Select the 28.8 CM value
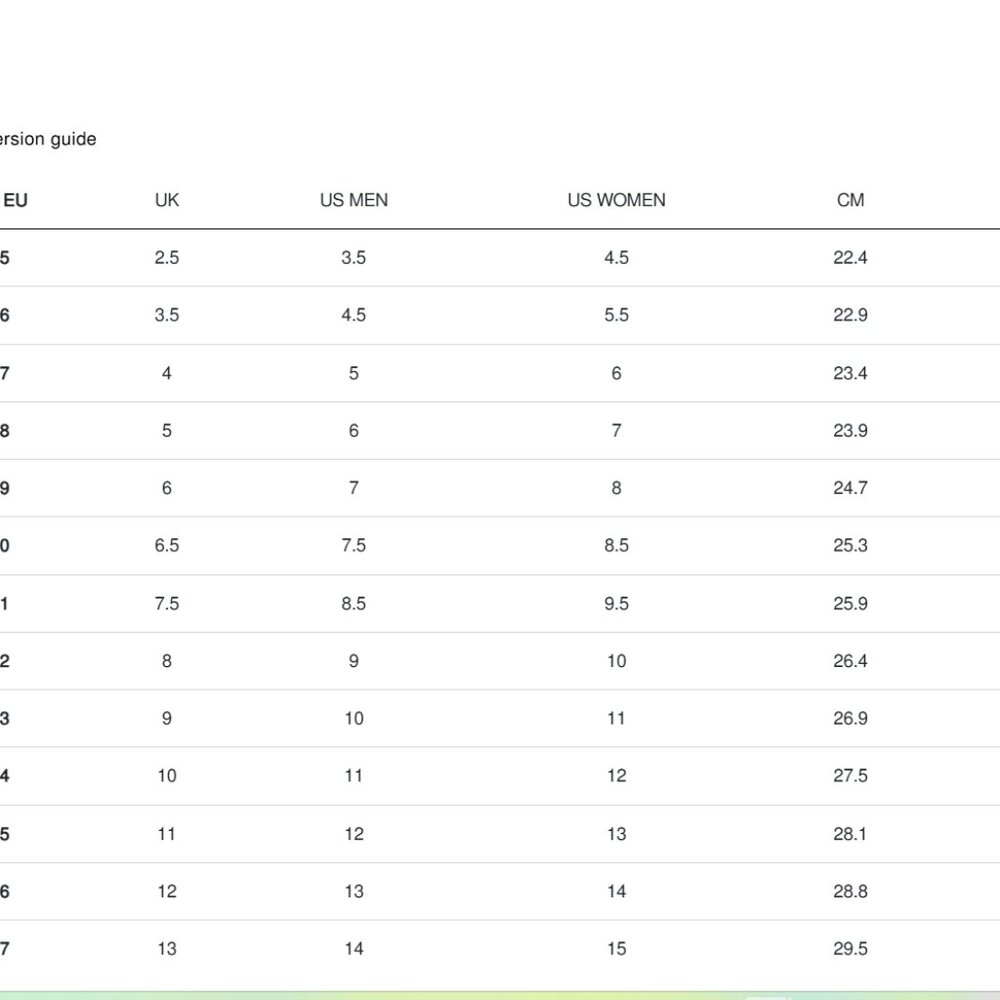Viewport: 1000px width, 1000px height. coord(850,891)
